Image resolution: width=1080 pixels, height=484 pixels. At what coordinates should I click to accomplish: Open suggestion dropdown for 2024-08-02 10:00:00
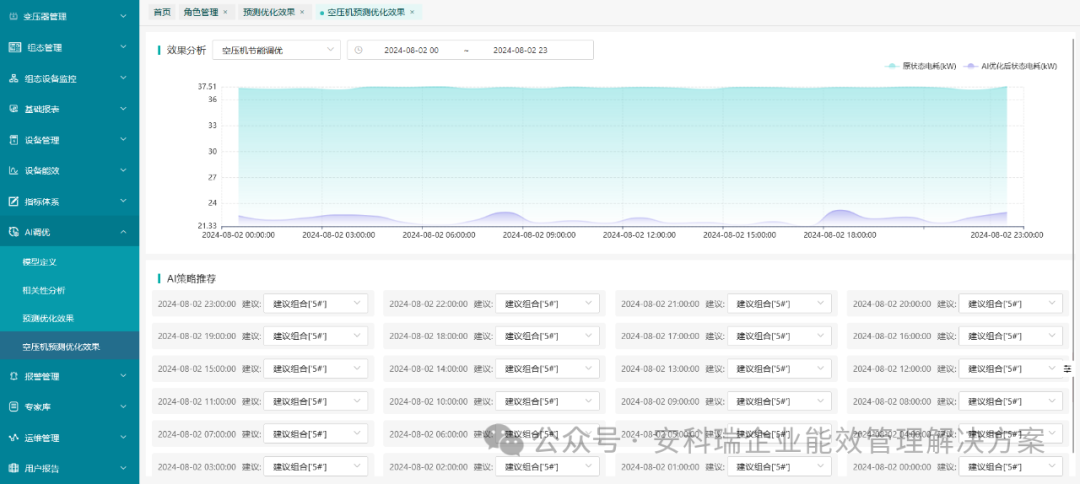click(547, 401)
